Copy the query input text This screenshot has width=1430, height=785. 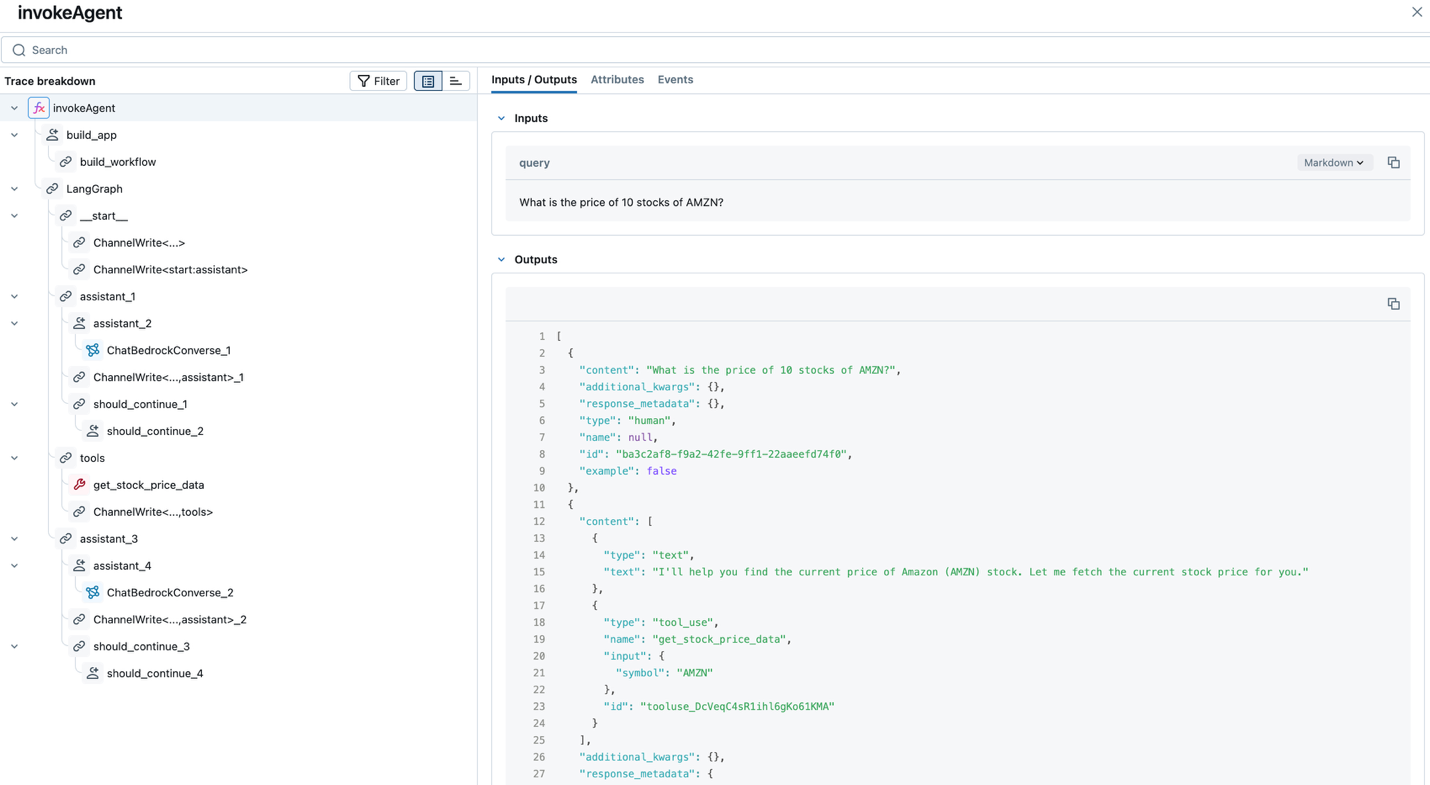pos(1393,163)
